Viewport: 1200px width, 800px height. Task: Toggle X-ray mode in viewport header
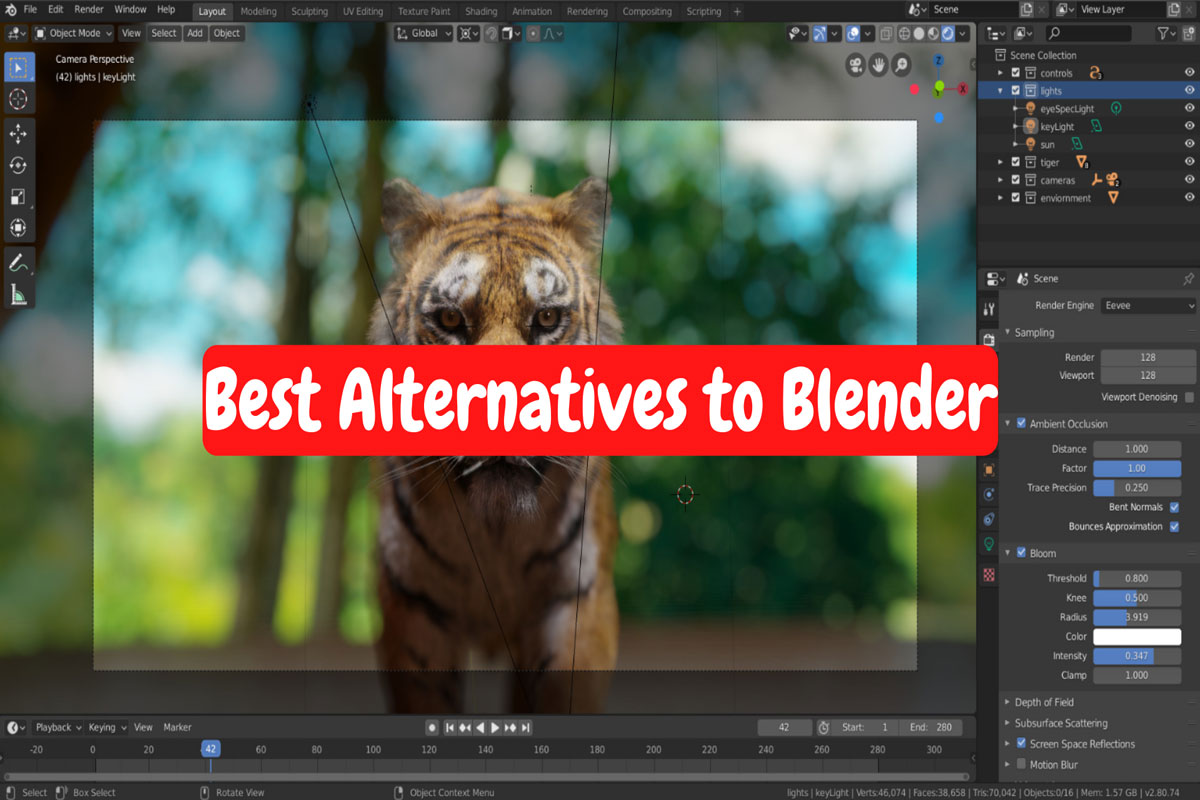click(x=884, y=33)
